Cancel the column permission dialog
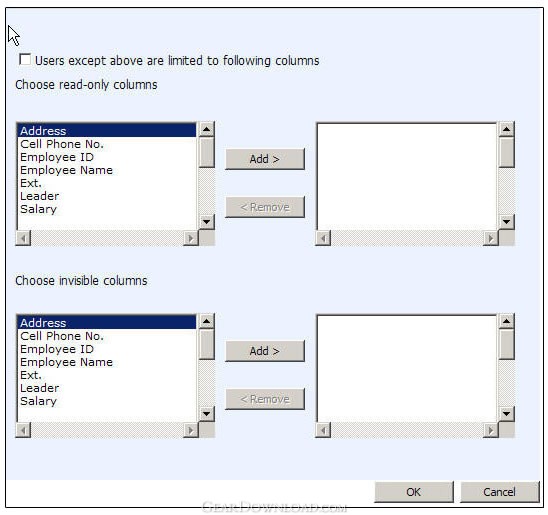Image resolution: width=548 pixels, height=515 pixels. click(499, 492)
